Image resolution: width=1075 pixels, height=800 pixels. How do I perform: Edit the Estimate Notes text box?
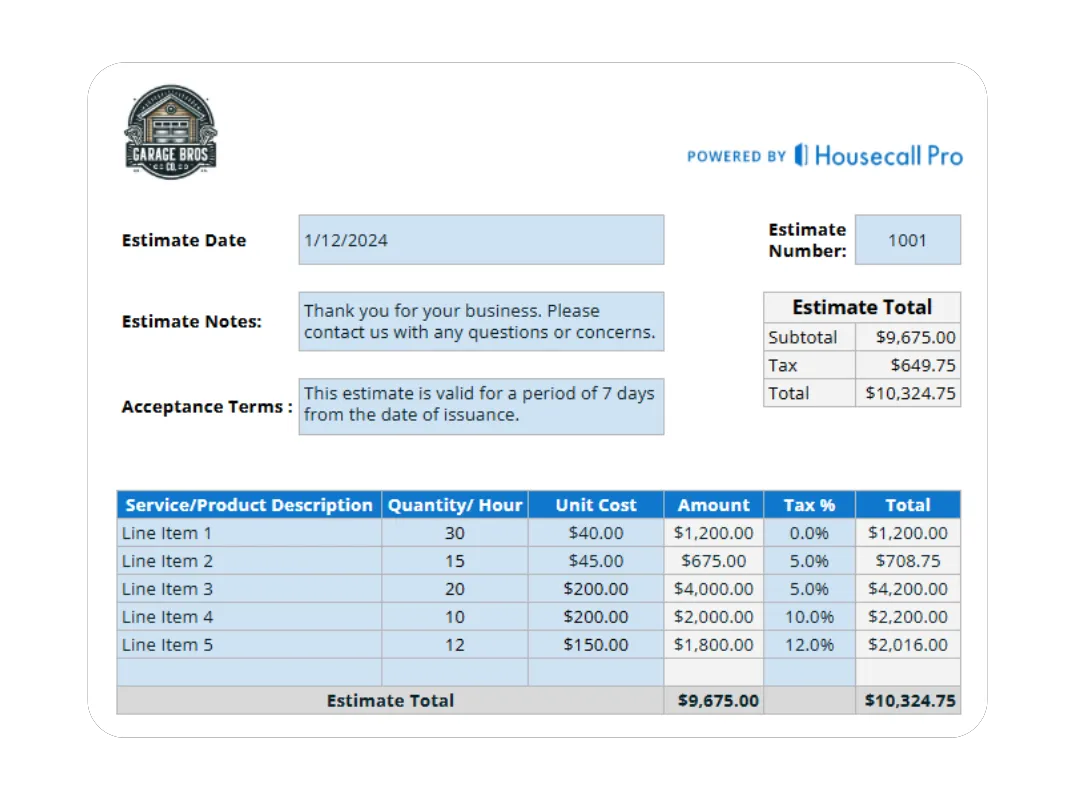coord(480,322)
